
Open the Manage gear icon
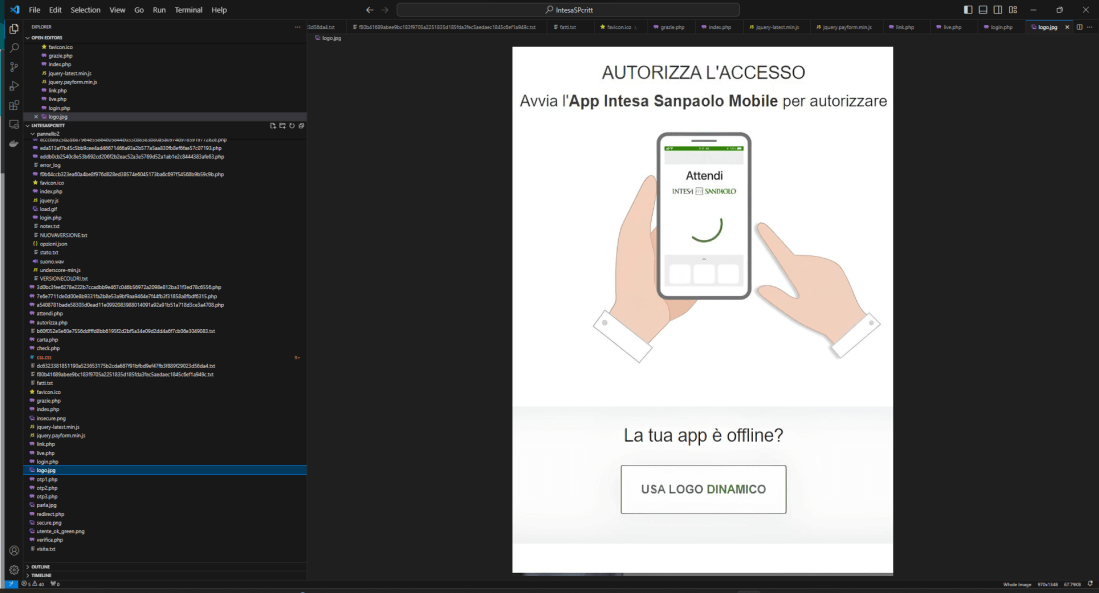pyautogui.click(x=14, y=569)
